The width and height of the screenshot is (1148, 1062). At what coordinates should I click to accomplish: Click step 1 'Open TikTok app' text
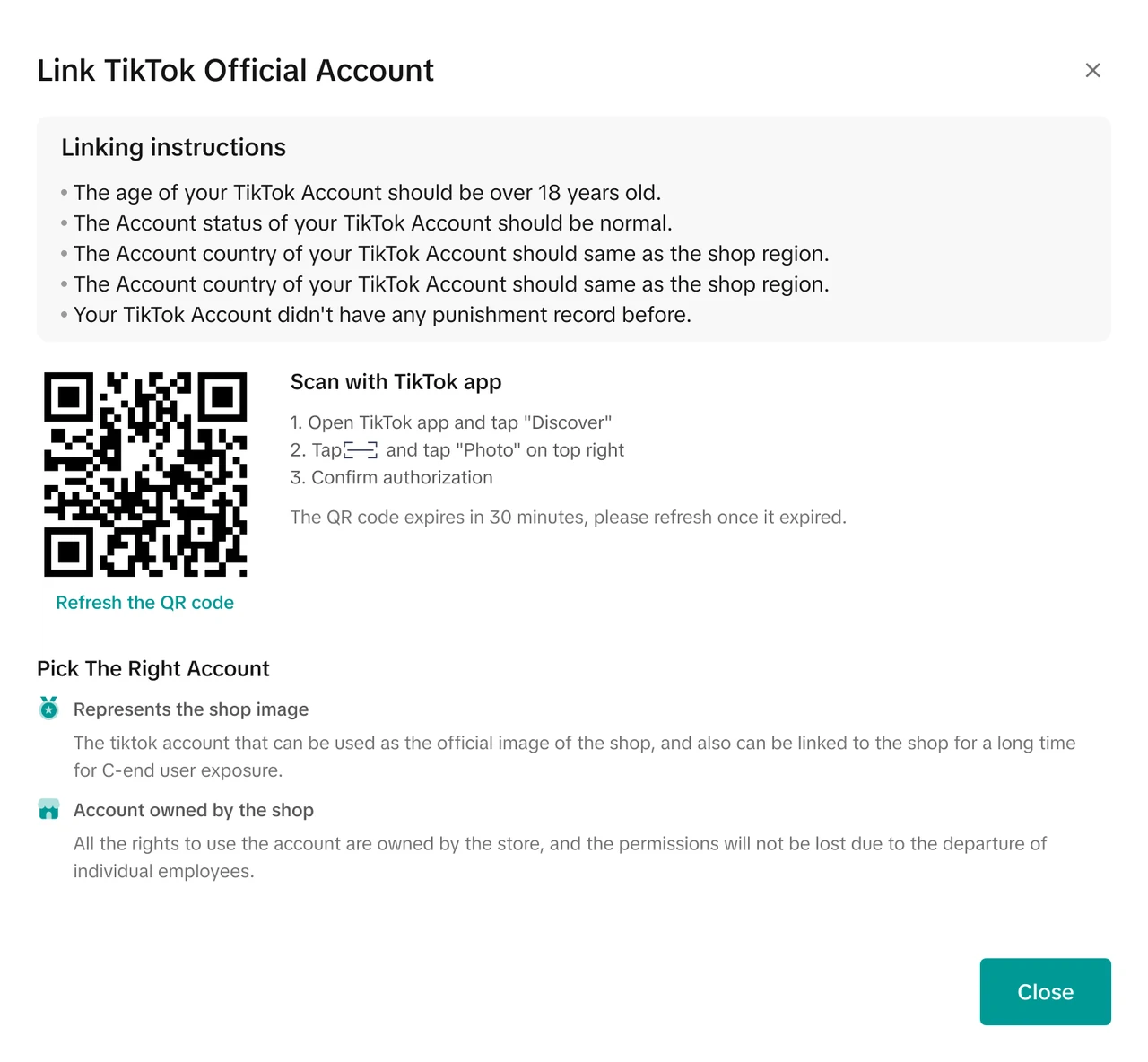pyautogui.click(x=450, y=422)
